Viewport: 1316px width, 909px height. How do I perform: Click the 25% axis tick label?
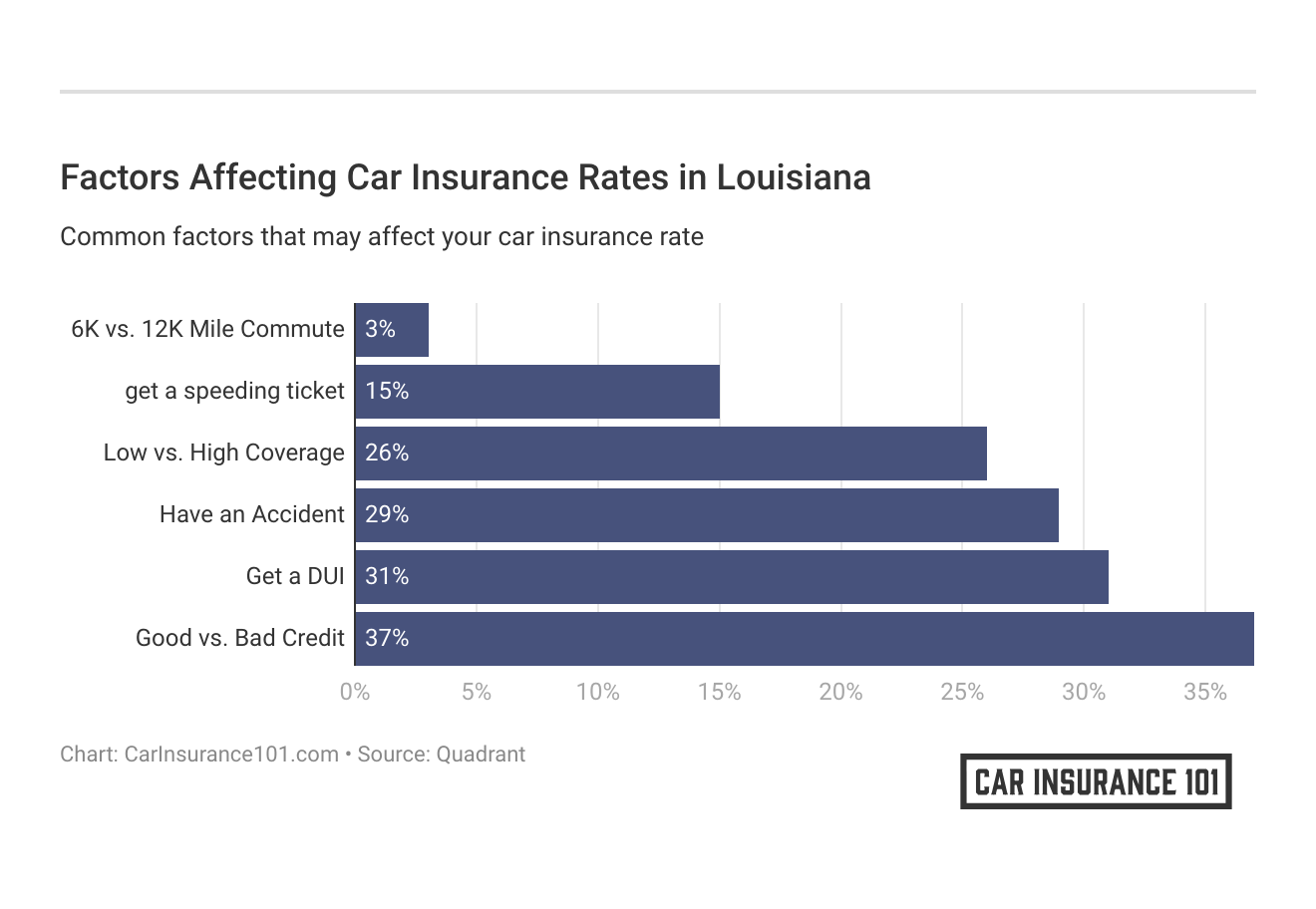962,692
